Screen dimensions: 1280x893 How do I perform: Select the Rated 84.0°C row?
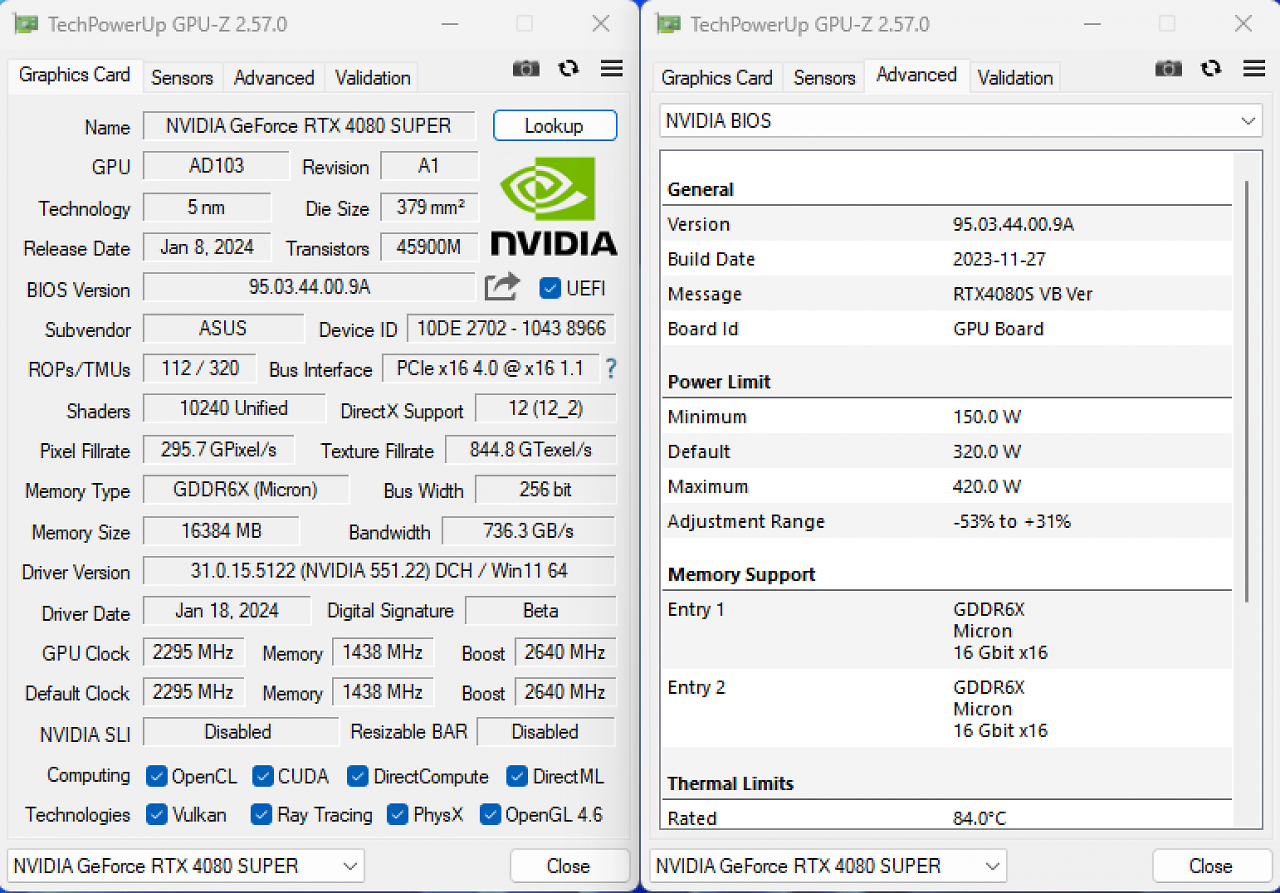click(x=946, y=815)
